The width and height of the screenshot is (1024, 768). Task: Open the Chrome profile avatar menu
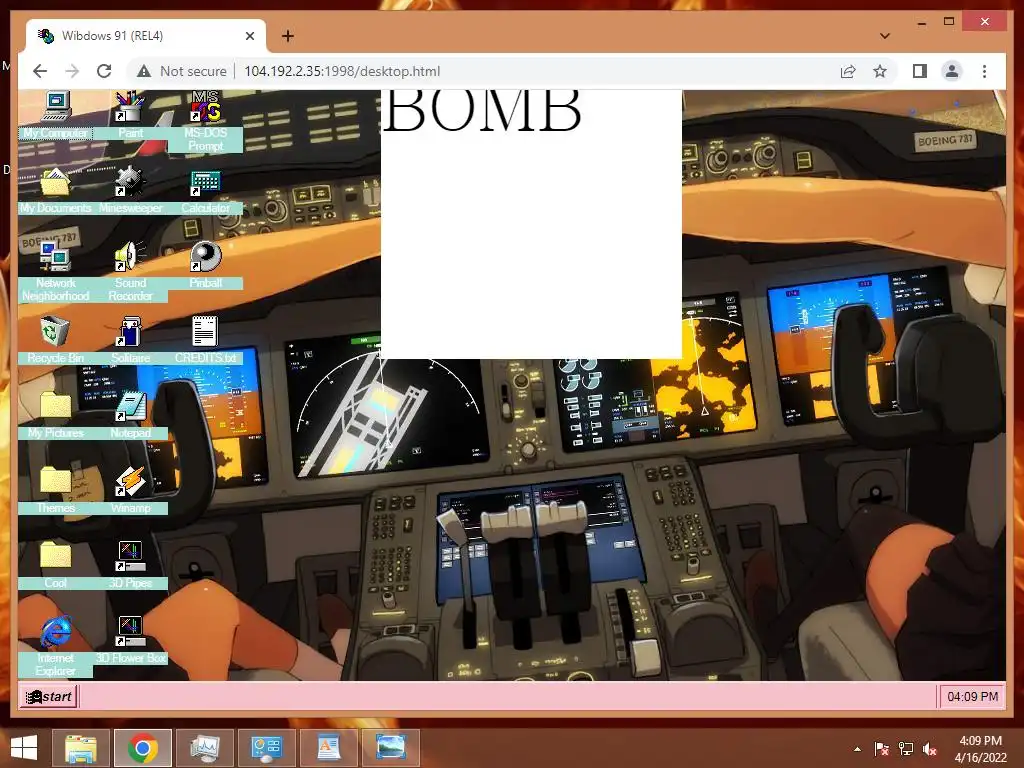[952, 71]
